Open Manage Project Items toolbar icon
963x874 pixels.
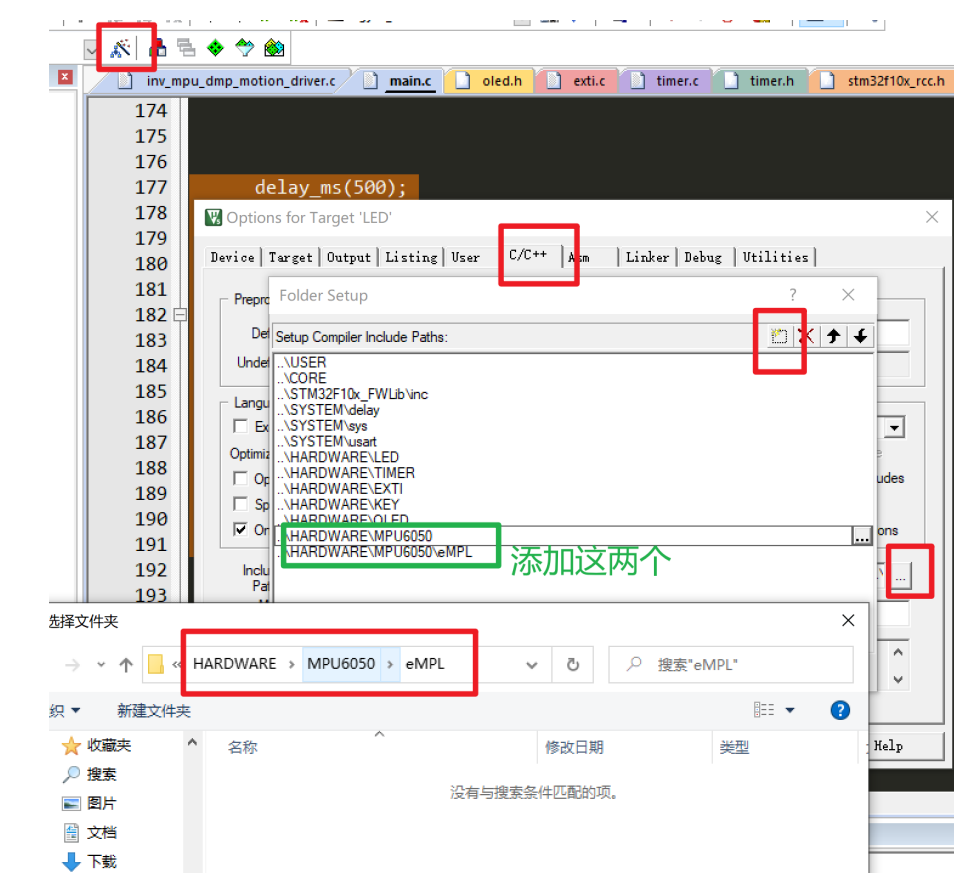[x=158, y=48]
